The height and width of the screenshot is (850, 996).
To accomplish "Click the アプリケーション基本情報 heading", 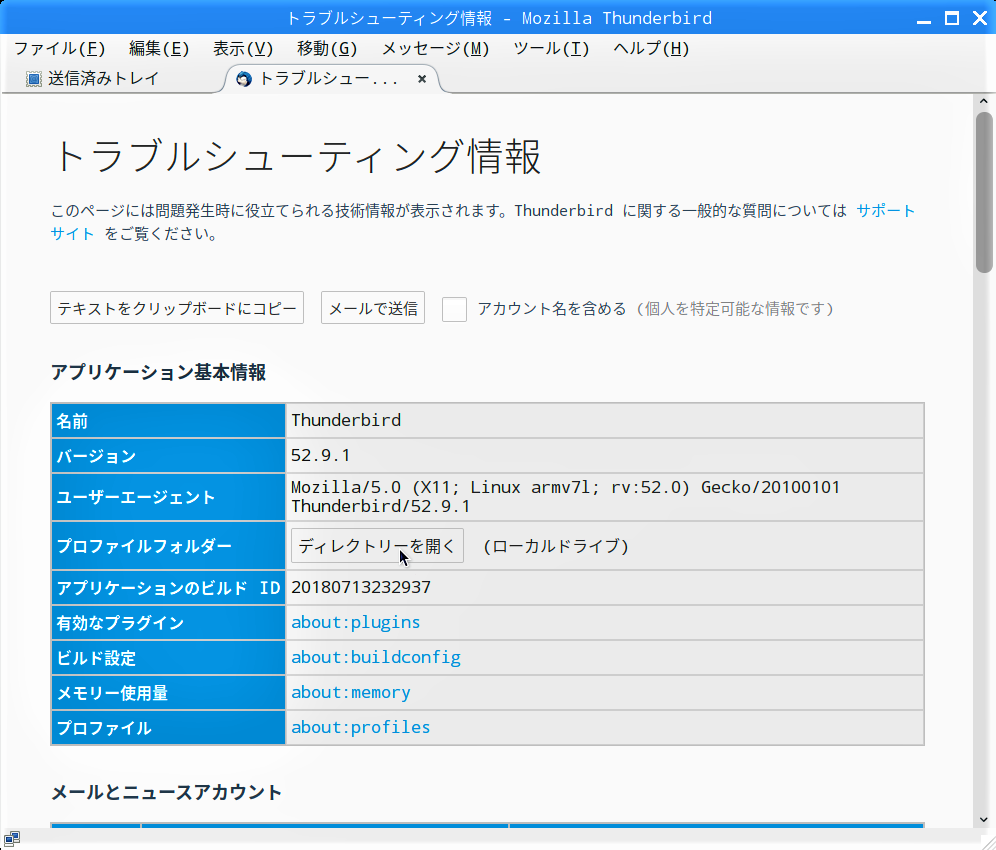I will coord(158,372).
